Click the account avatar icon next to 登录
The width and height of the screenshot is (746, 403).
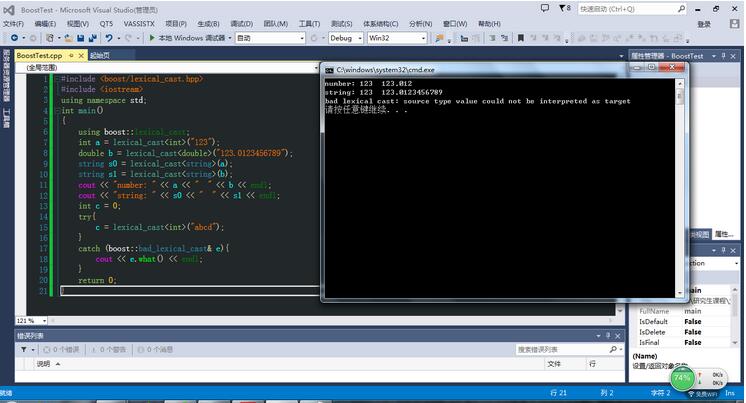coord(734,24)
